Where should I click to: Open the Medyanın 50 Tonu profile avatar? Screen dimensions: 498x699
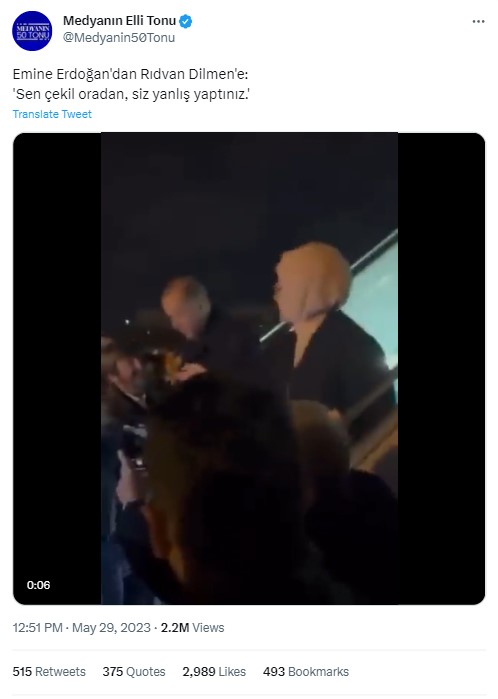click(32, 31)
